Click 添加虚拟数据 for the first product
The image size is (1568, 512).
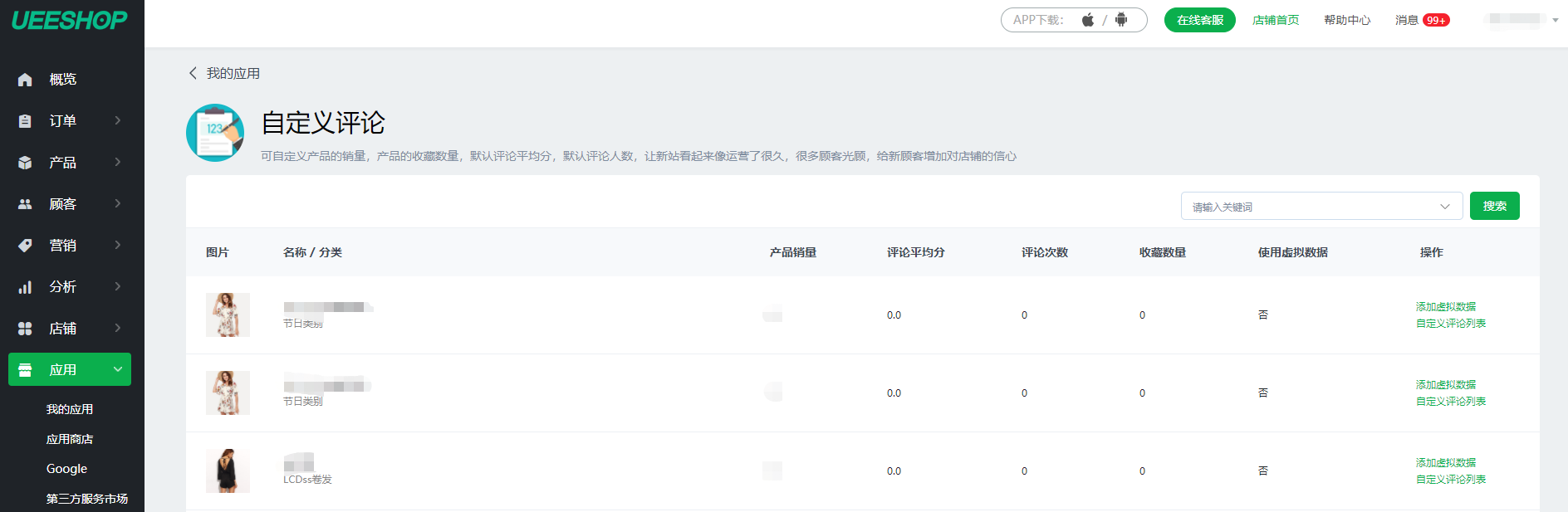tap(1446, 306)
